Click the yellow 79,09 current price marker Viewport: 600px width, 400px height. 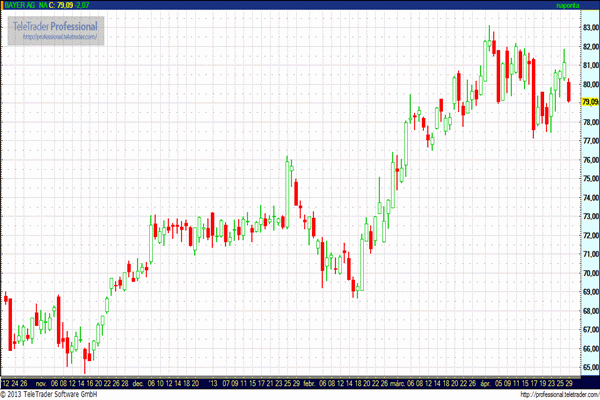tap(587, 102)
